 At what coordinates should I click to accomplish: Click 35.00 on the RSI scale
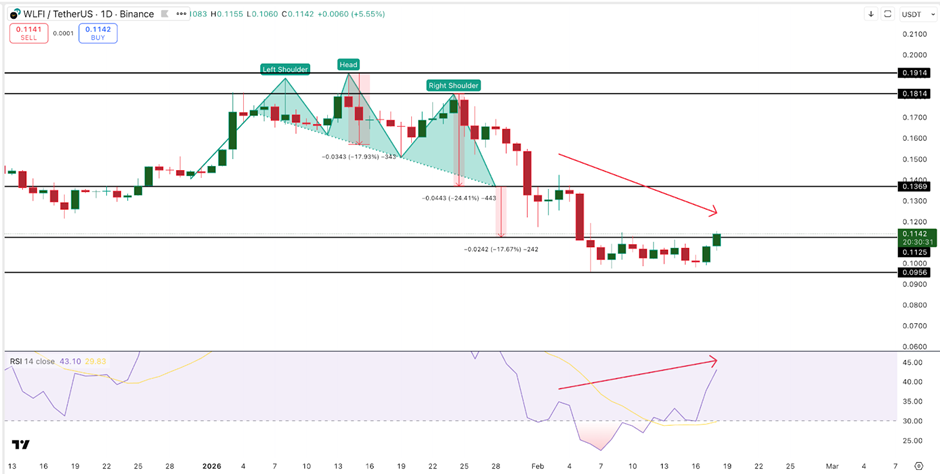click(914, 401)
